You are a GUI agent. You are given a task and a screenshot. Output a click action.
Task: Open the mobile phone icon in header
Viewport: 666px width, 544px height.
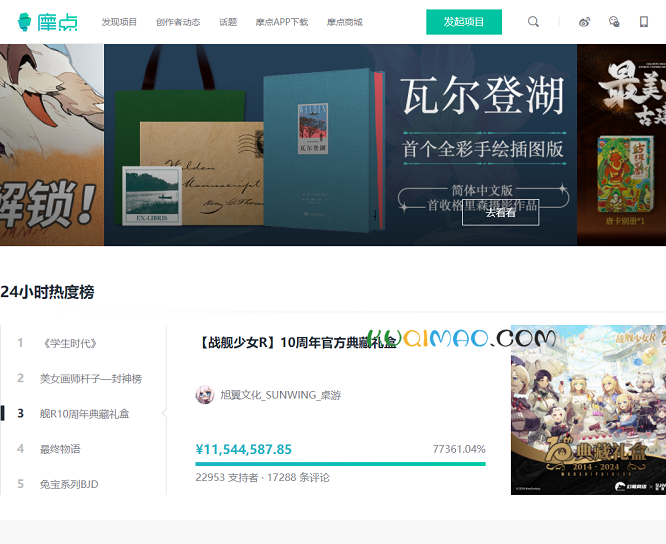coord(644,22)
